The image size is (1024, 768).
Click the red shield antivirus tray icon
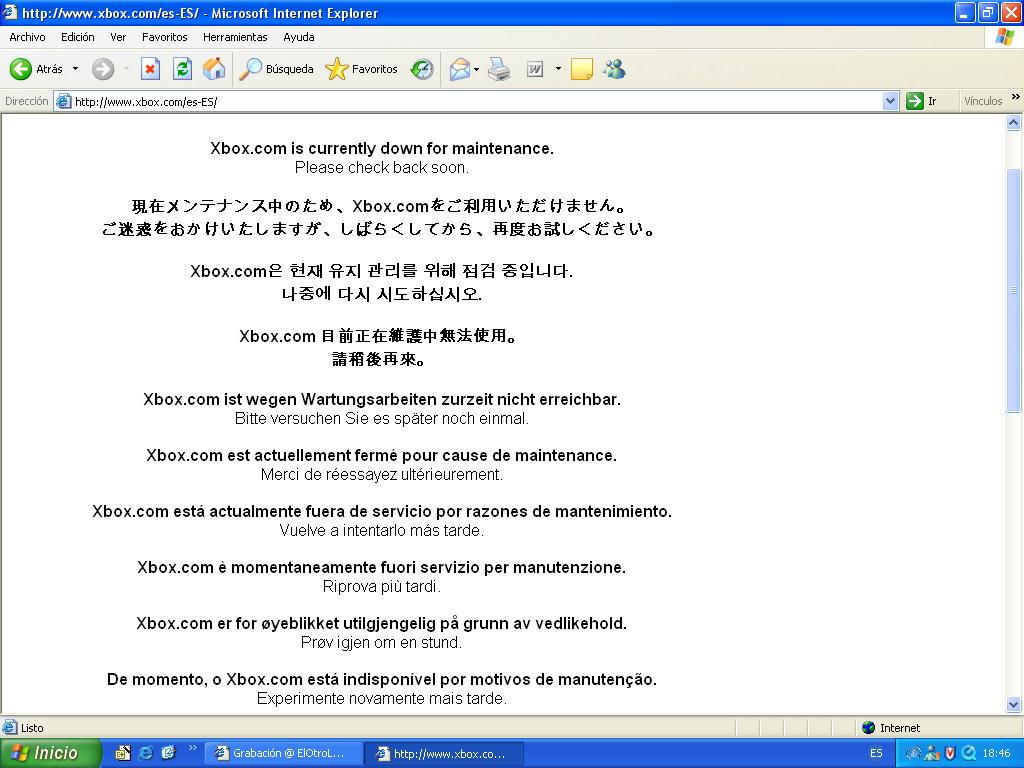click(x=950, y=753)
